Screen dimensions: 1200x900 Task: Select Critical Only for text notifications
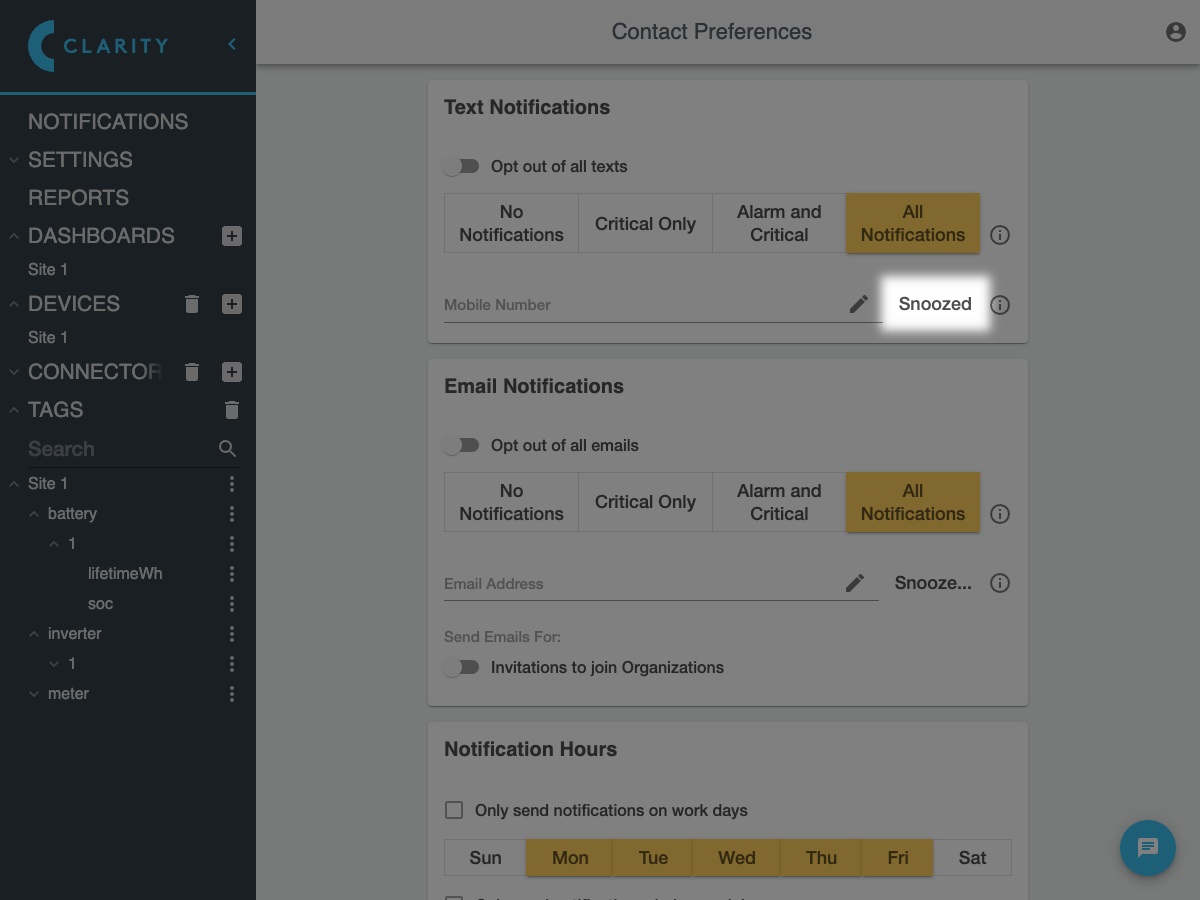coord(645,224)
